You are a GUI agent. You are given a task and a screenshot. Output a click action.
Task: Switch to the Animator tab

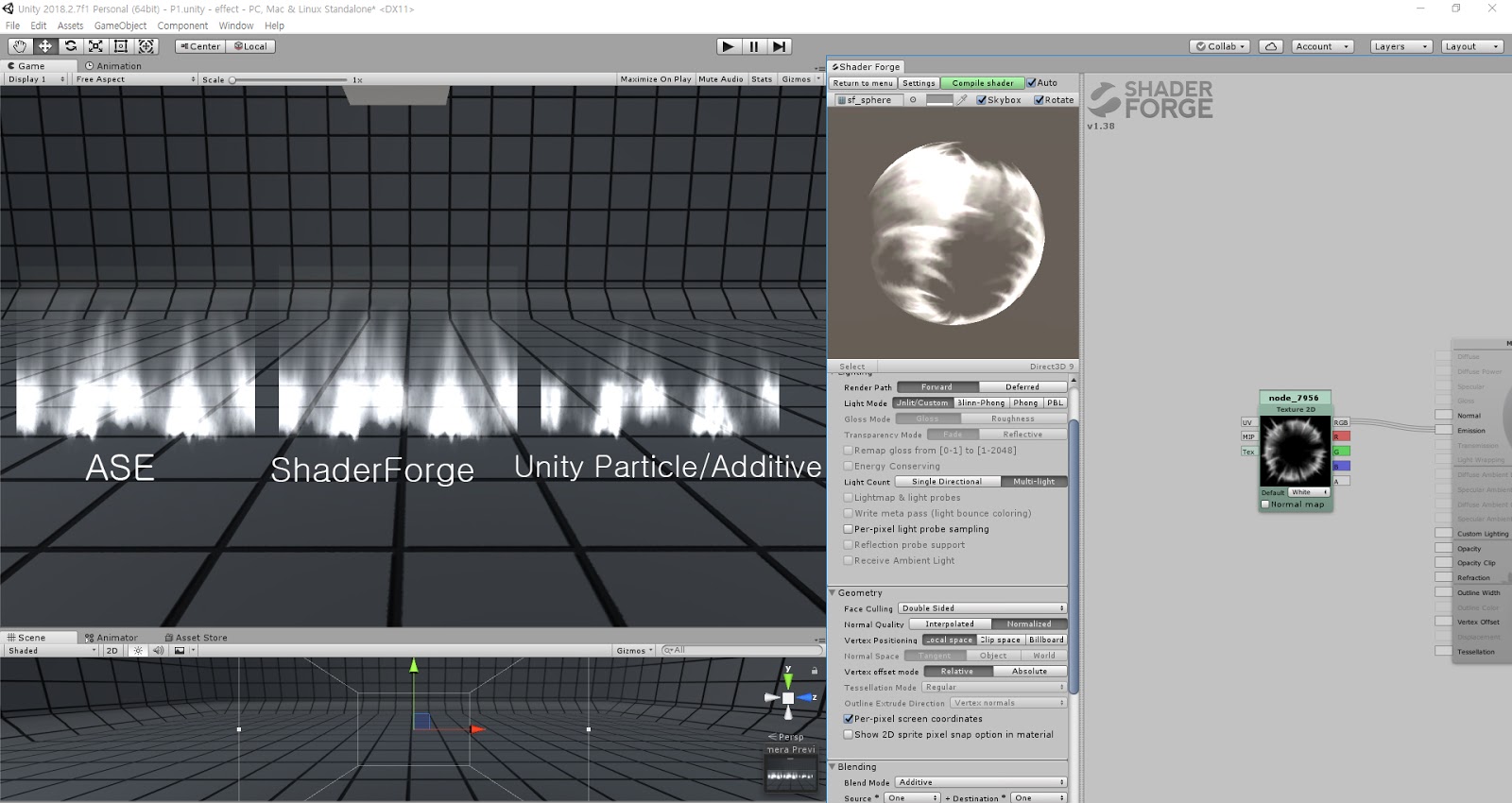pos(112,638)
